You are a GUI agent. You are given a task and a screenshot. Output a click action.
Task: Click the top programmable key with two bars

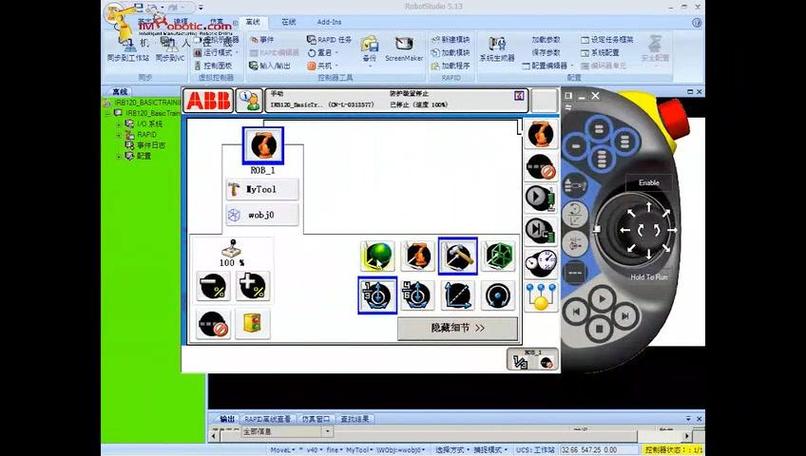click(599, 129)
